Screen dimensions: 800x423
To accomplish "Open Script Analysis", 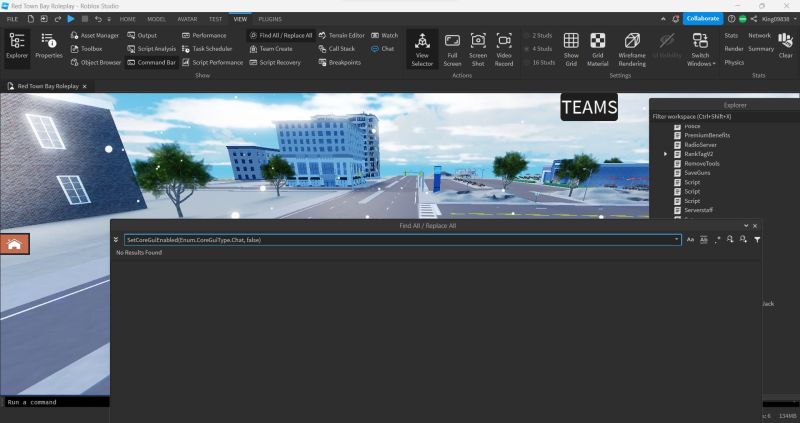I will coord(152,49).
